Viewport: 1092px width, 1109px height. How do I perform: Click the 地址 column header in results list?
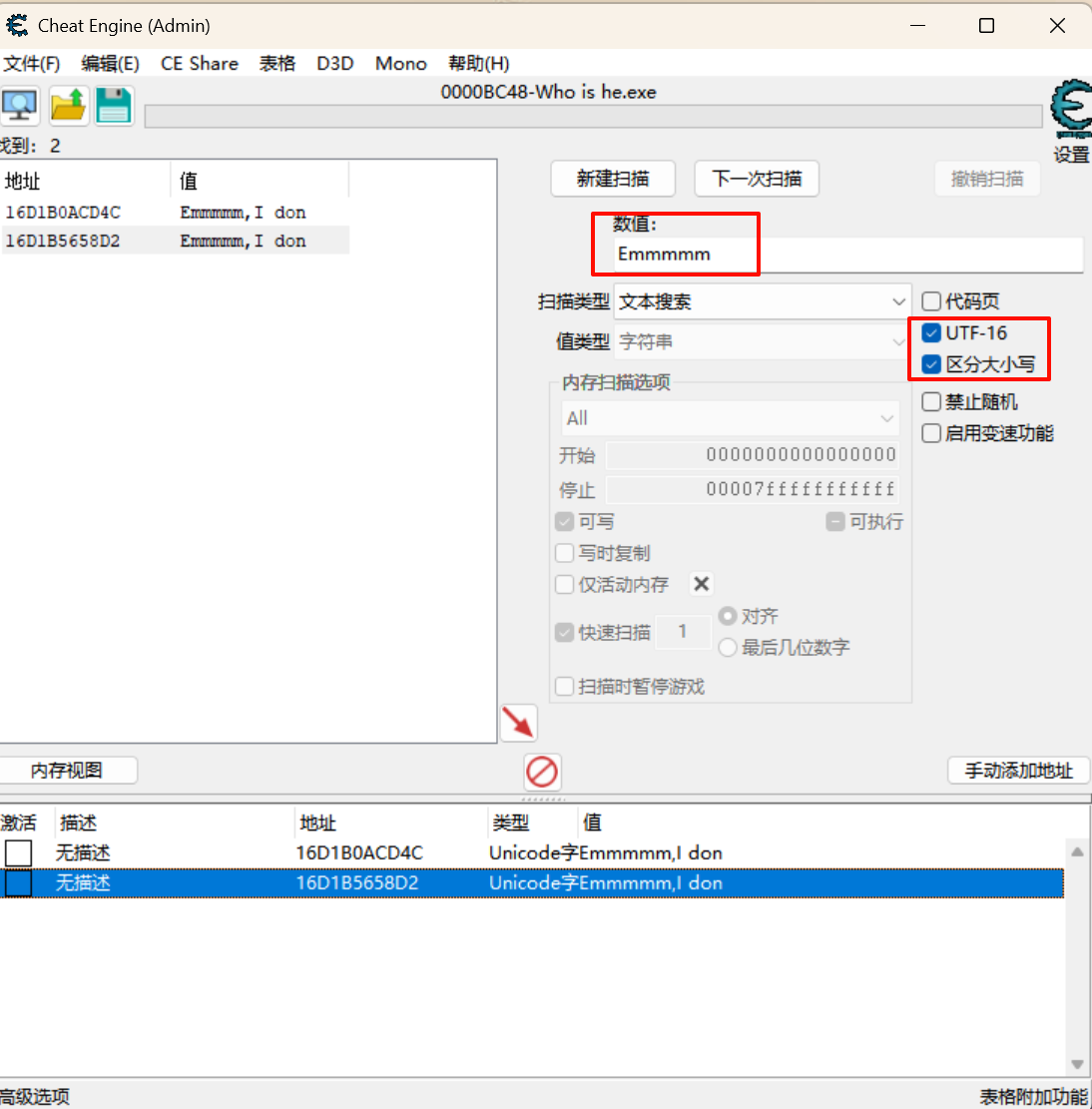pos(86,181)
